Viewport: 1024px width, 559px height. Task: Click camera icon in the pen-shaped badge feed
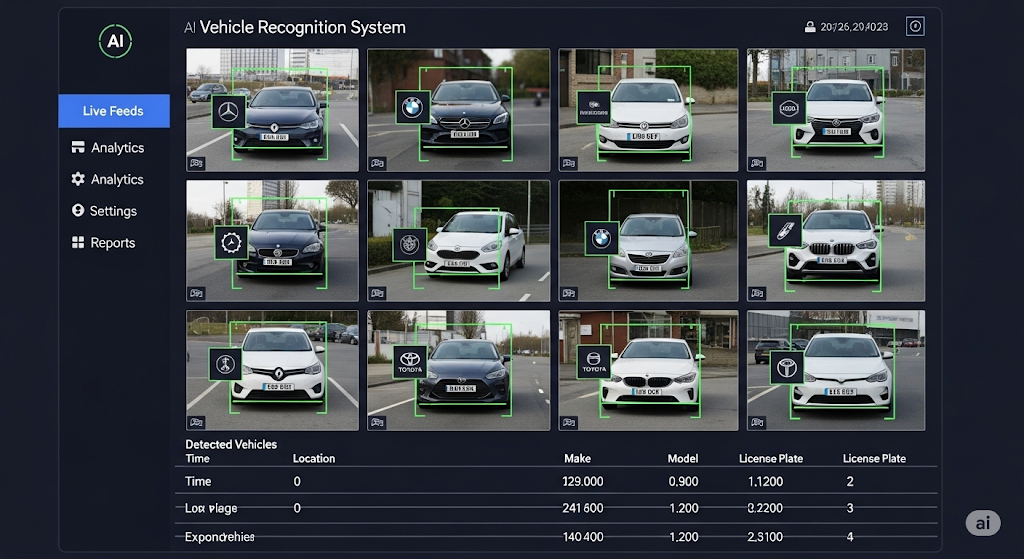pyautogui.click(x=757, y=293)
